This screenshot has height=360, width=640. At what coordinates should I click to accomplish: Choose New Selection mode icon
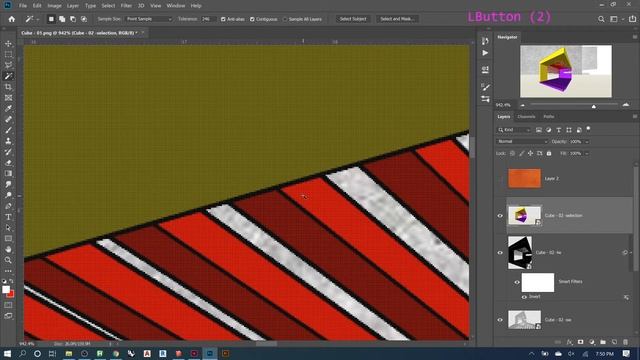pyautogui.click(x=51, y=19)
